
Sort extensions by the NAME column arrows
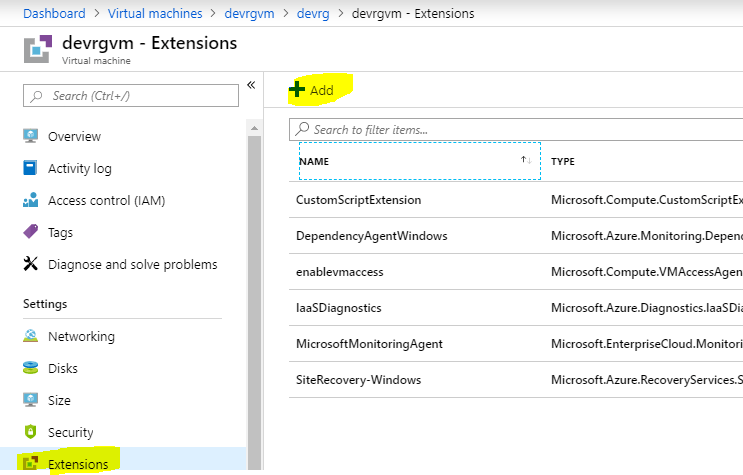click(x=525, y=160)
